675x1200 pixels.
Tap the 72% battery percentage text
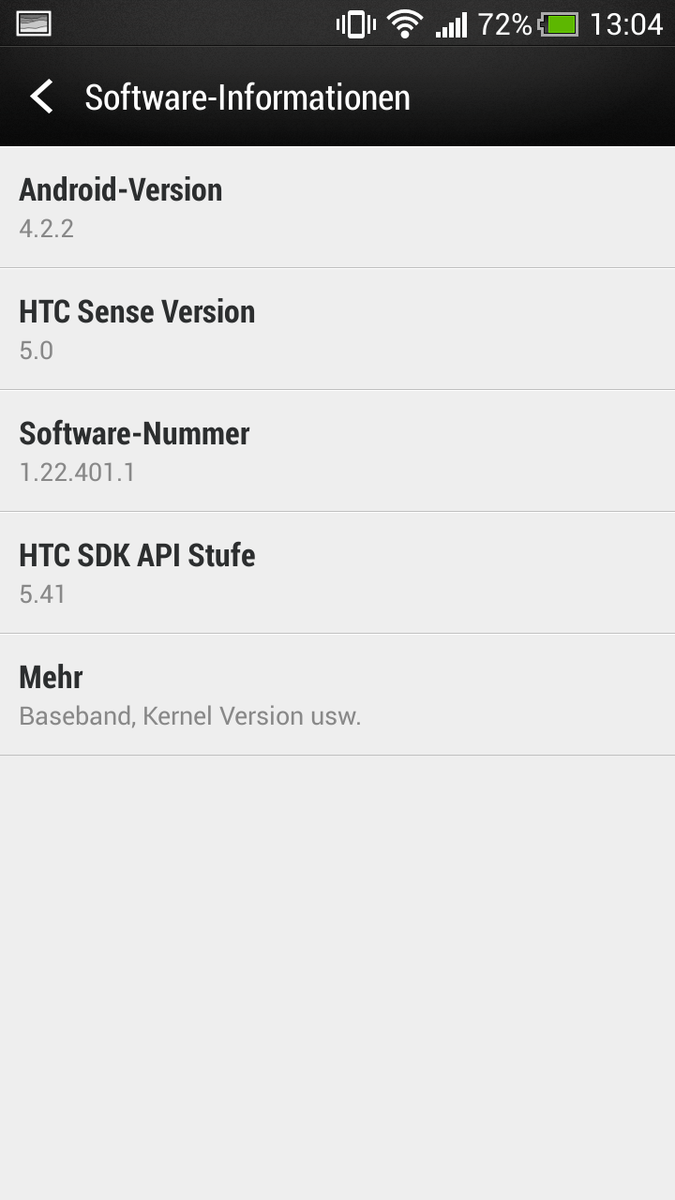point(505,24)
